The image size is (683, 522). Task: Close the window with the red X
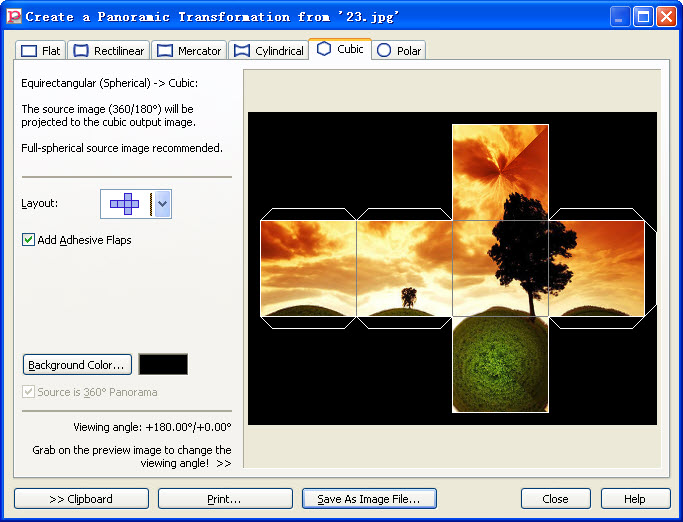coord(666,17)
